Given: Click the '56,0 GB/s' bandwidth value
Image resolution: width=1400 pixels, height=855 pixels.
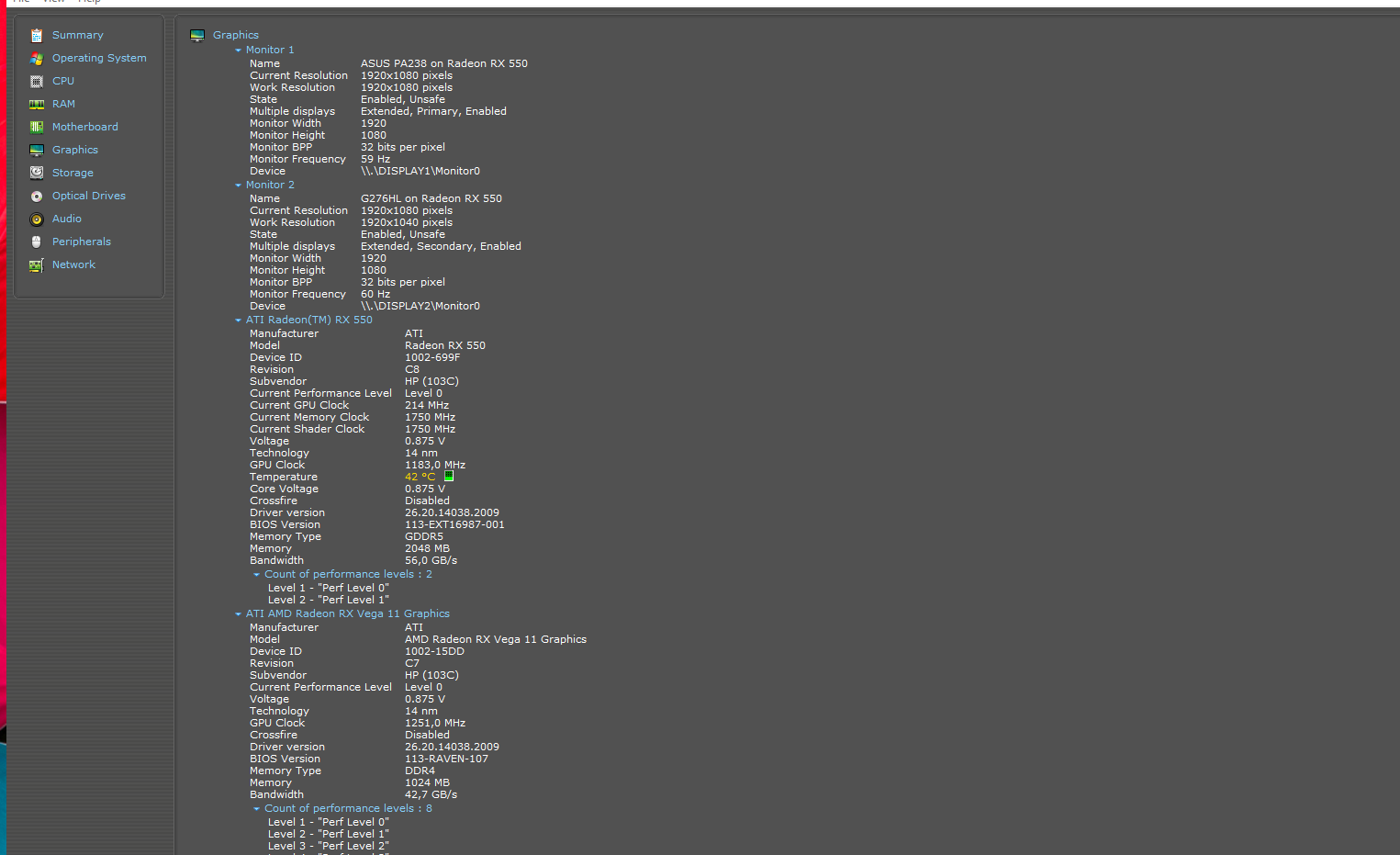Looking at the screenshot, I should [431, 560].
